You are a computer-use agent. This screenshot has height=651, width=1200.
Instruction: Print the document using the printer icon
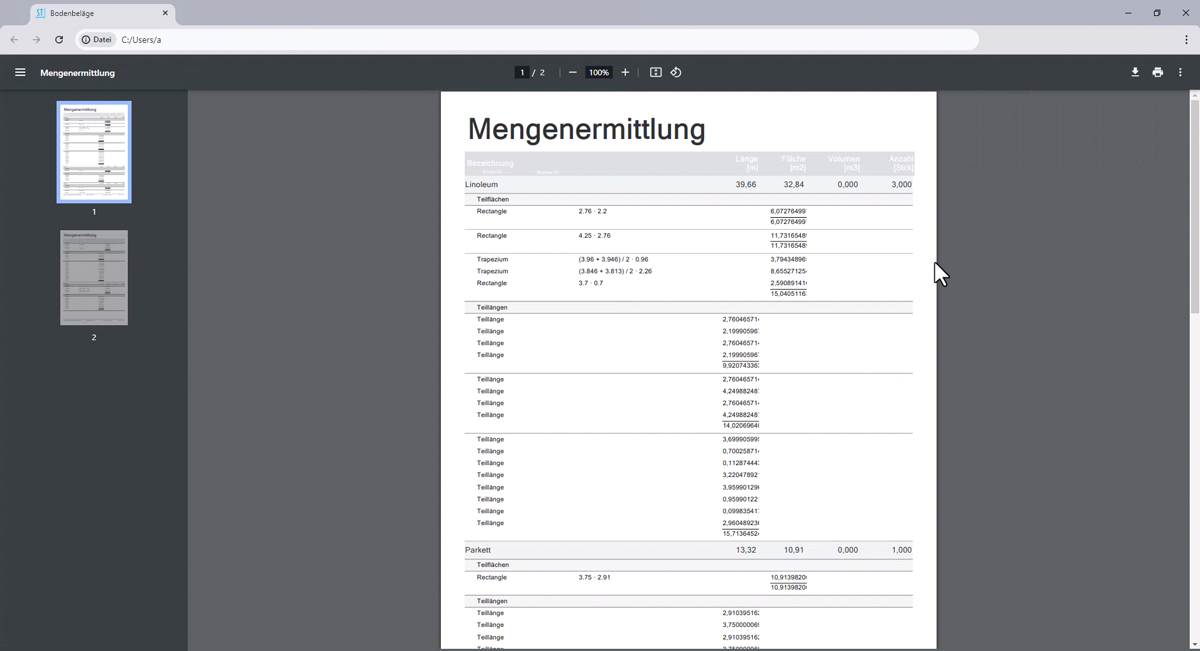pos(1157,73)
